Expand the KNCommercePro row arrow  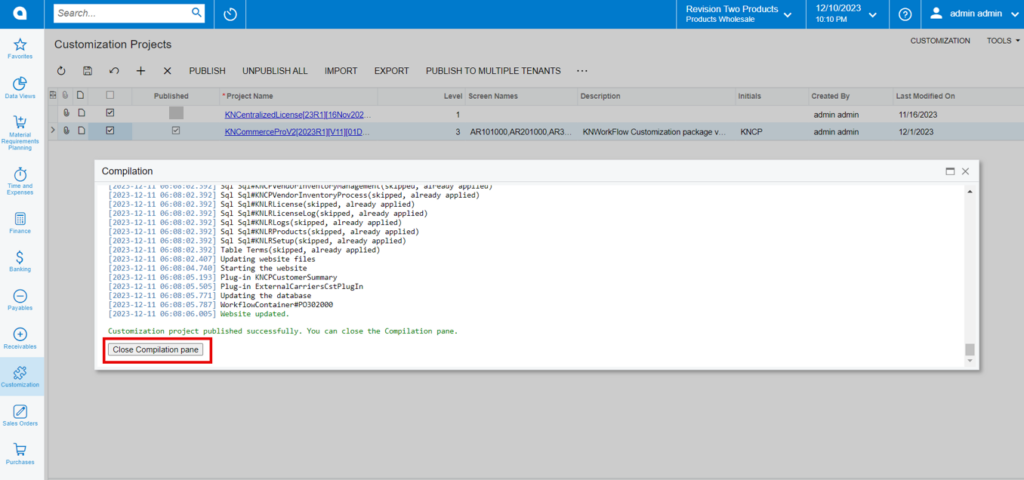coord(52,131)
